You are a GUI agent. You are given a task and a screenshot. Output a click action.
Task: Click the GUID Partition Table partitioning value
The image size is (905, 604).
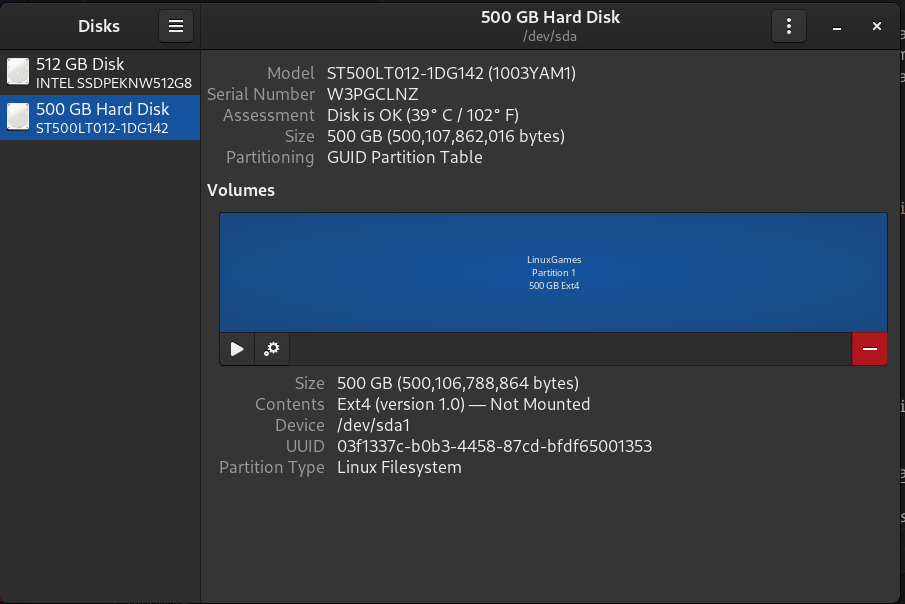click(404, 157)
